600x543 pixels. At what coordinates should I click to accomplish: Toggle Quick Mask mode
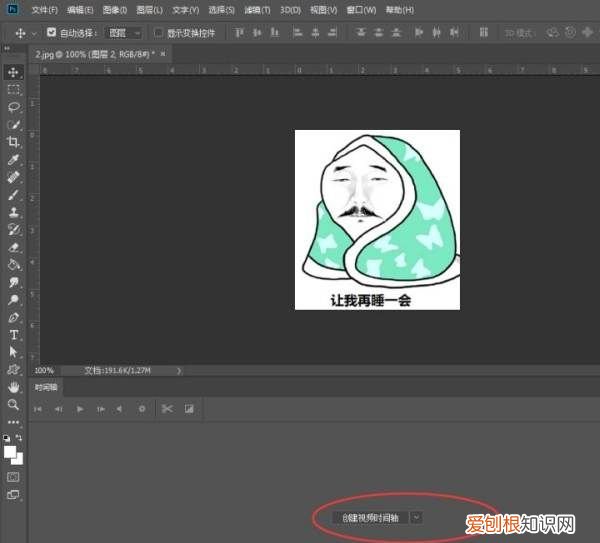pos(13,477)
